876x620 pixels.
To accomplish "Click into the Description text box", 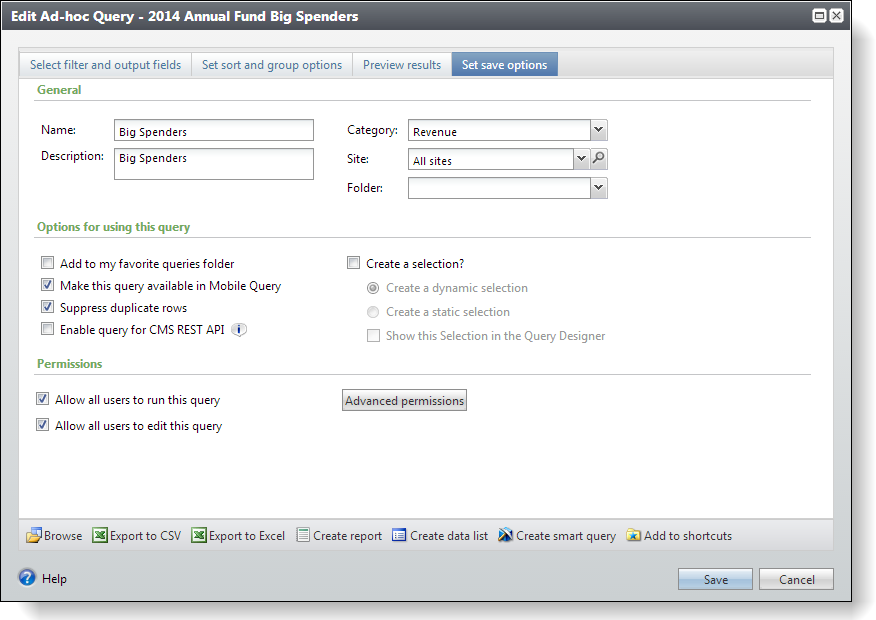I will pos(214,164).
